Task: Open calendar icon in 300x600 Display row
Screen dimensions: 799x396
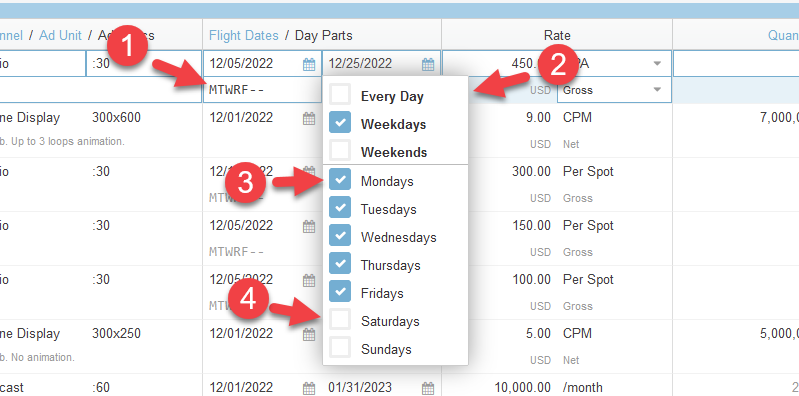Action: pyautogui.click(x=309, y=119)
